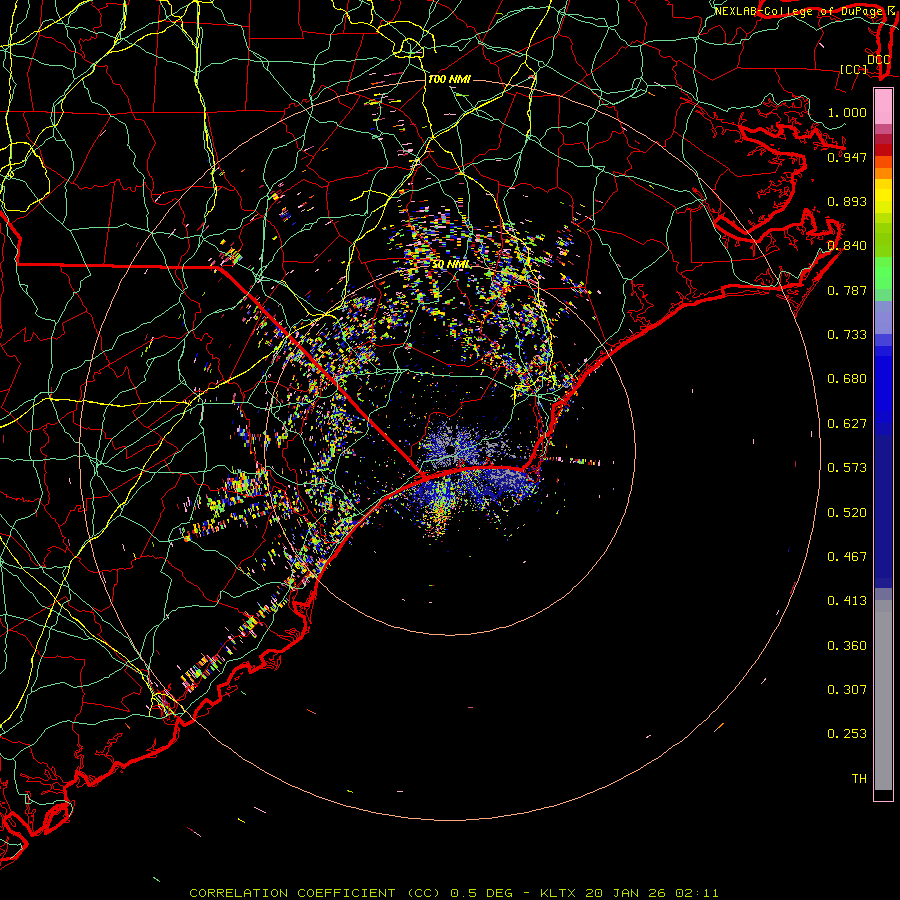Click the 0.947 scale value
Screen dimensions: 900x900
(x=847, y=157)
